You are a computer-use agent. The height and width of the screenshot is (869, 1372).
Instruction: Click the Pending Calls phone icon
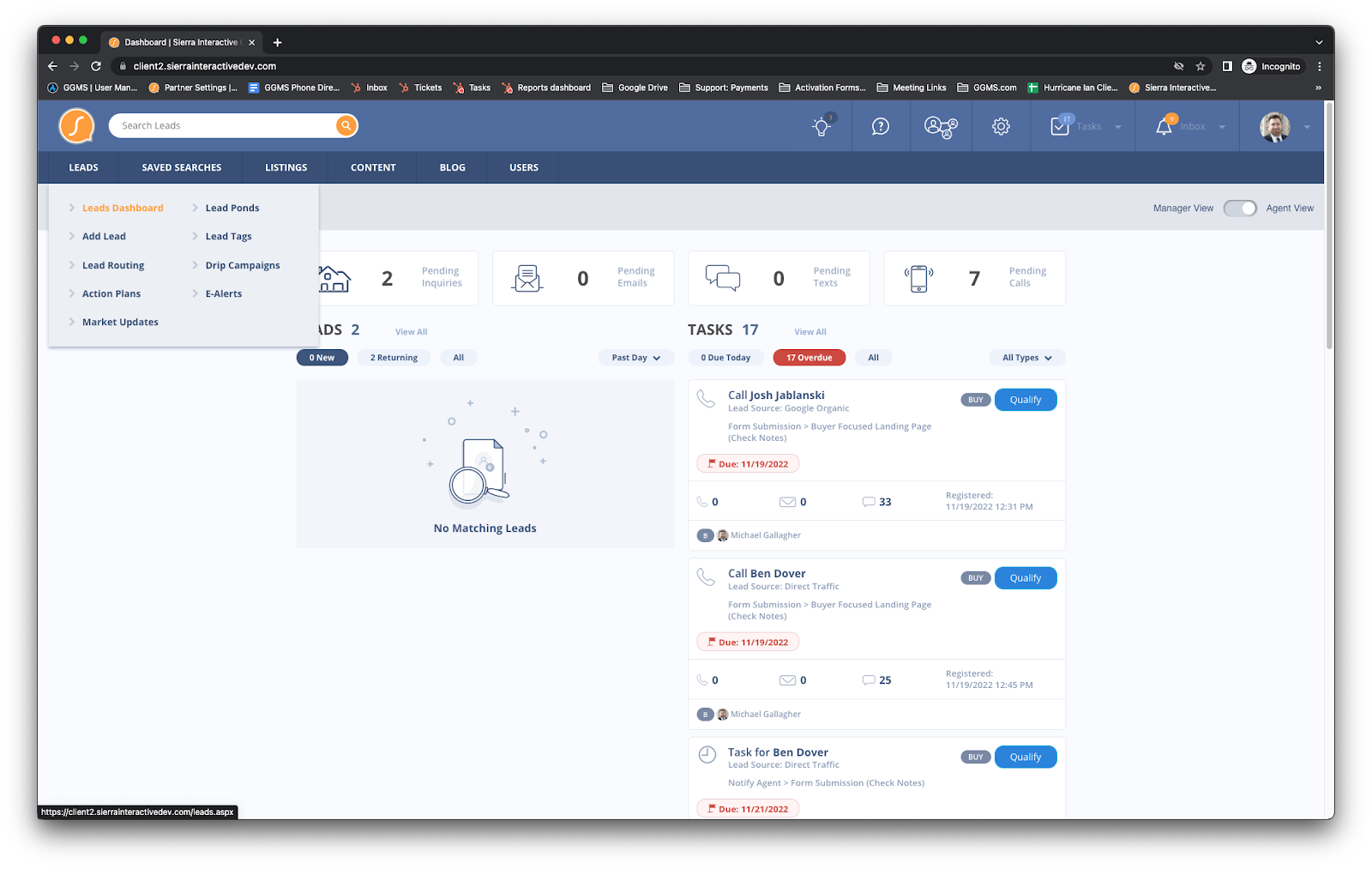tap(918, 278)
